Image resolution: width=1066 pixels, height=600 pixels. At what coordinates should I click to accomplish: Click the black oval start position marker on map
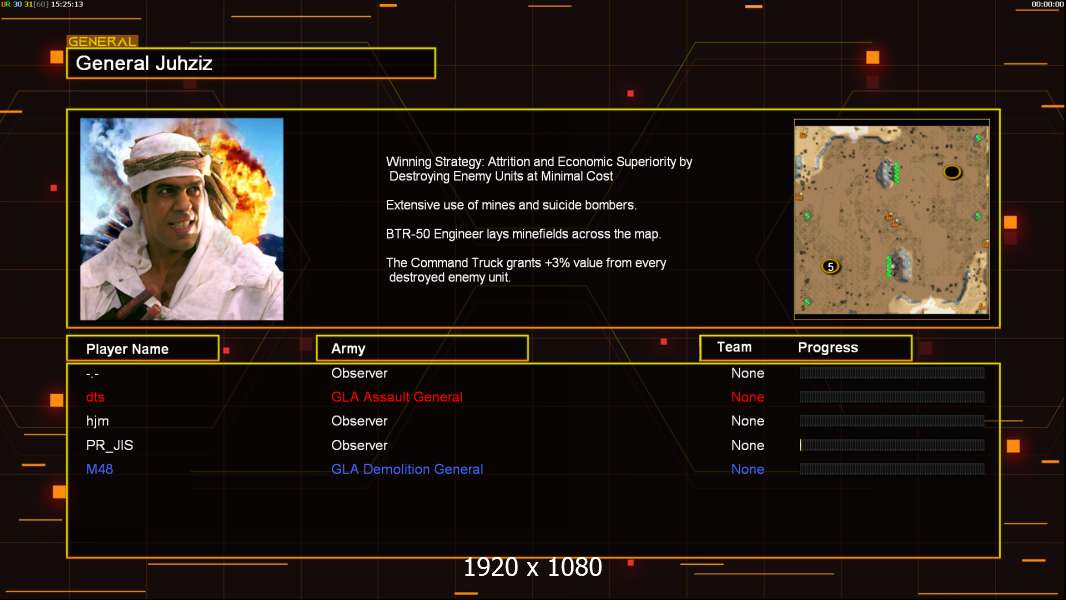click(x=952, y=172)
